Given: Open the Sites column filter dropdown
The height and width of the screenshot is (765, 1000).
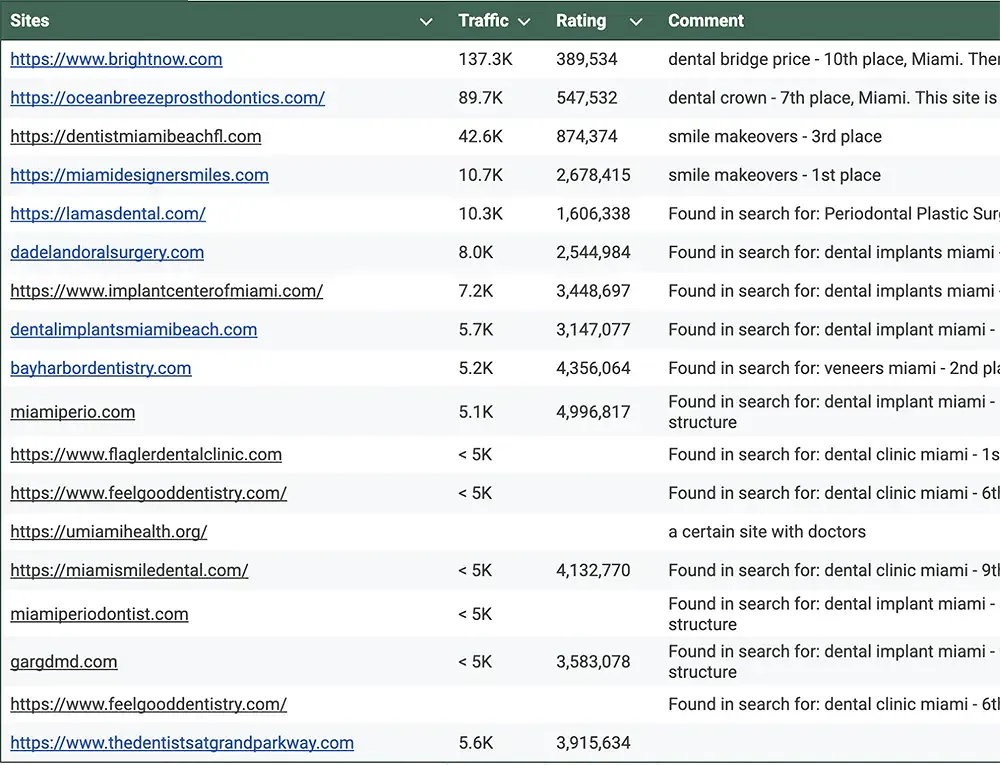Looking at the screenshot, I should pos(426,21).
